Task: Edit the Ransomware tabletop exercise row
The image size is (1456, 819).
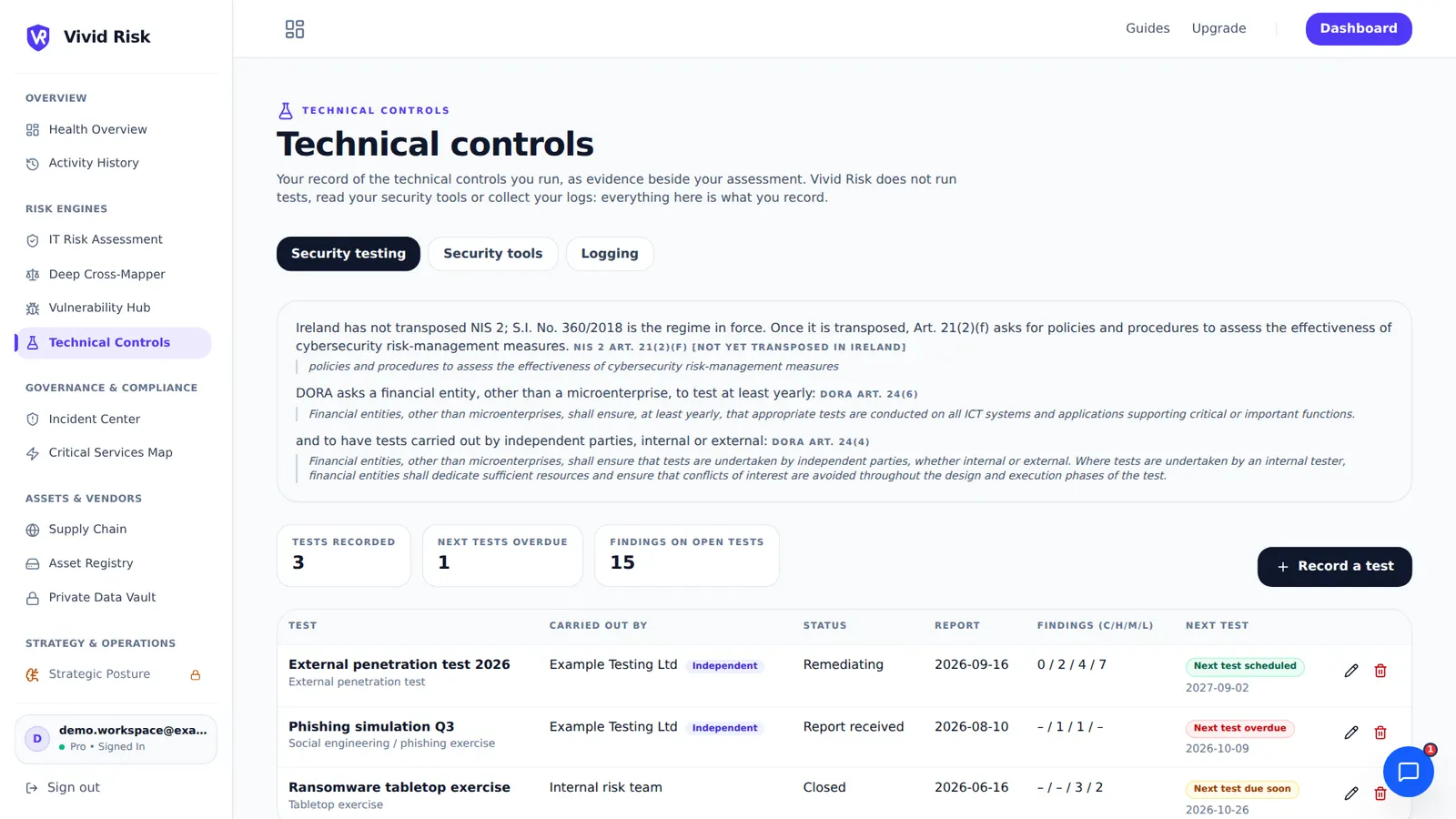Action: tap(1351, 794)
